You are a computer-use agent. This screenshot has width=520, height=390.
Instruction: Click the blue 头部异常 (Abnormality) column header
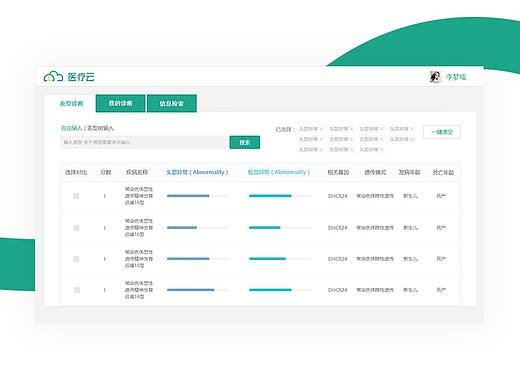(197, 172)
